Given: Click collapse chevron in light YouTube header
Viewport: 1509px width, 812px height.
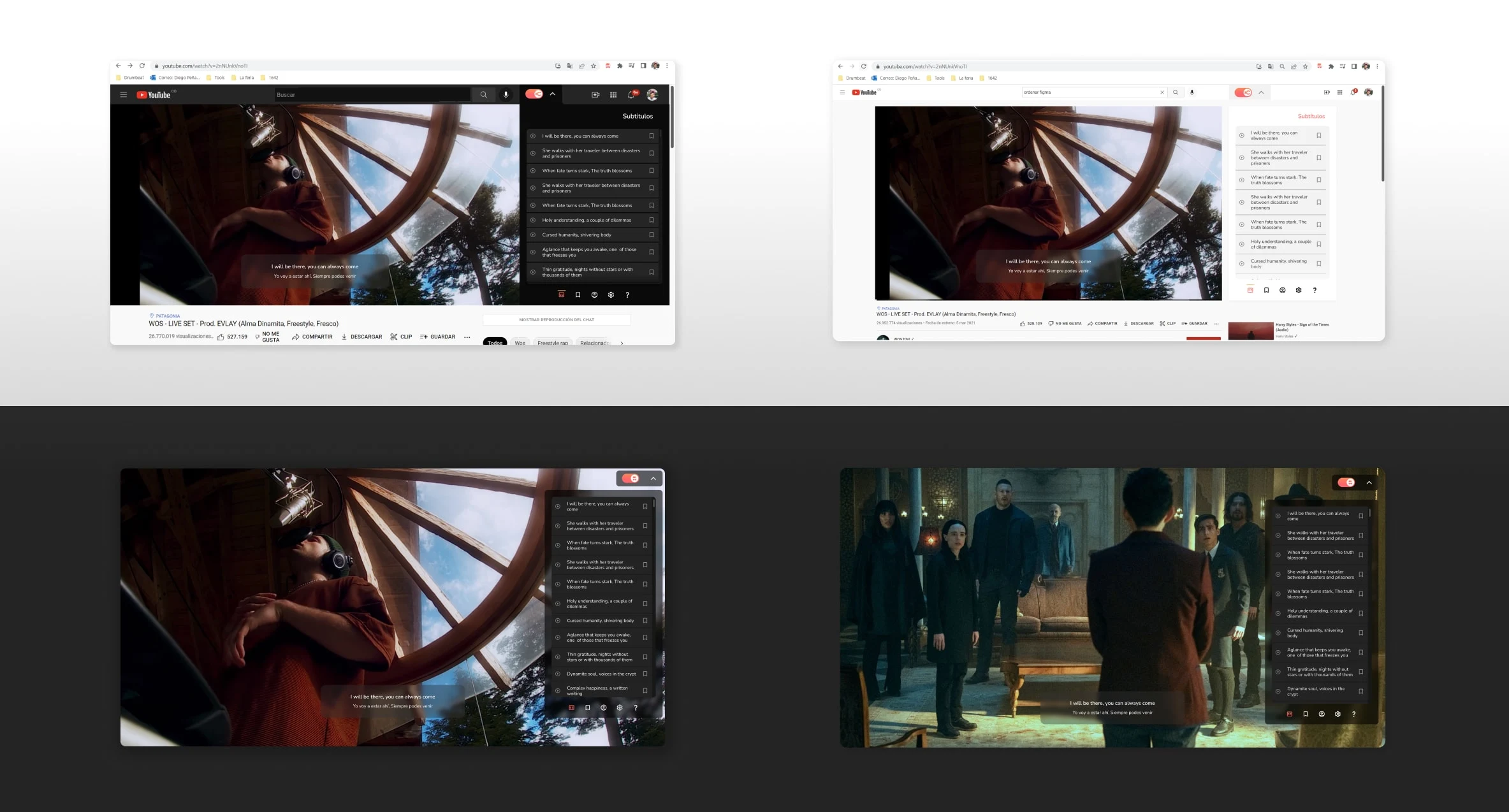Looking at the screenshot, I should (1261, 92).
